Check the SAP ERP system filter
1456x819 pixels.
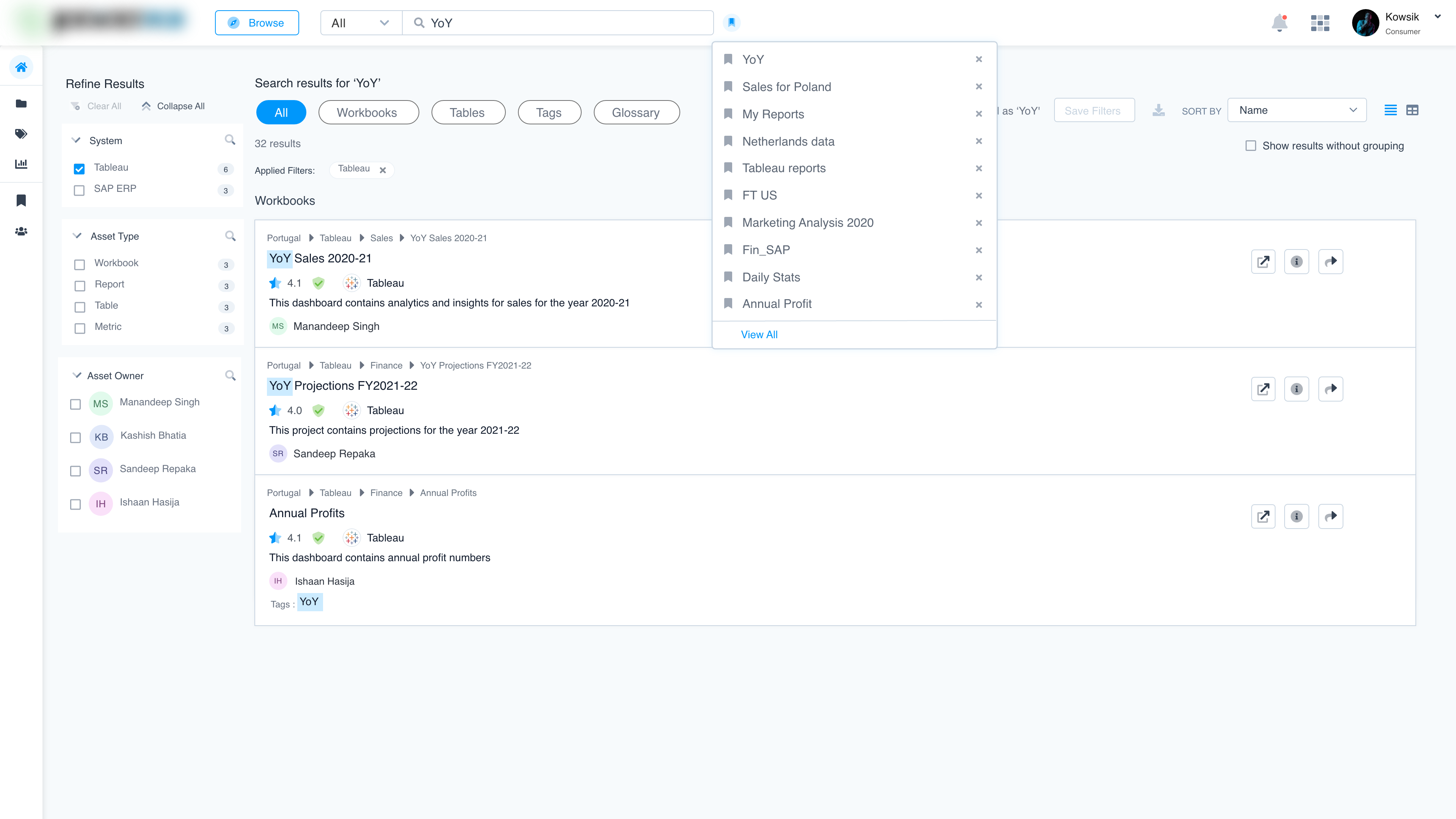79,190
